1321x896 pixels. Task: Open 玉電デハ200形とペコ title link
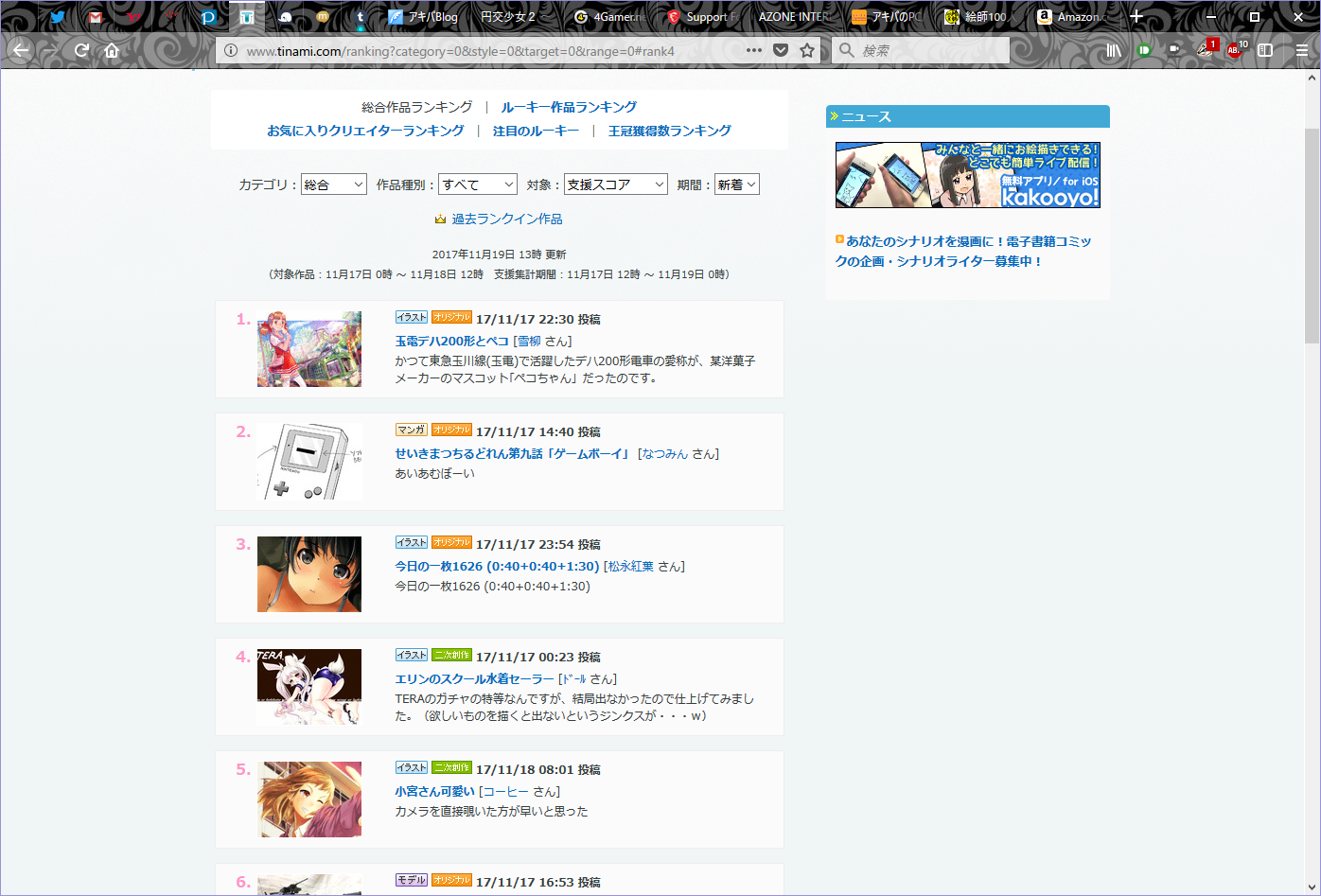(451, 341)
